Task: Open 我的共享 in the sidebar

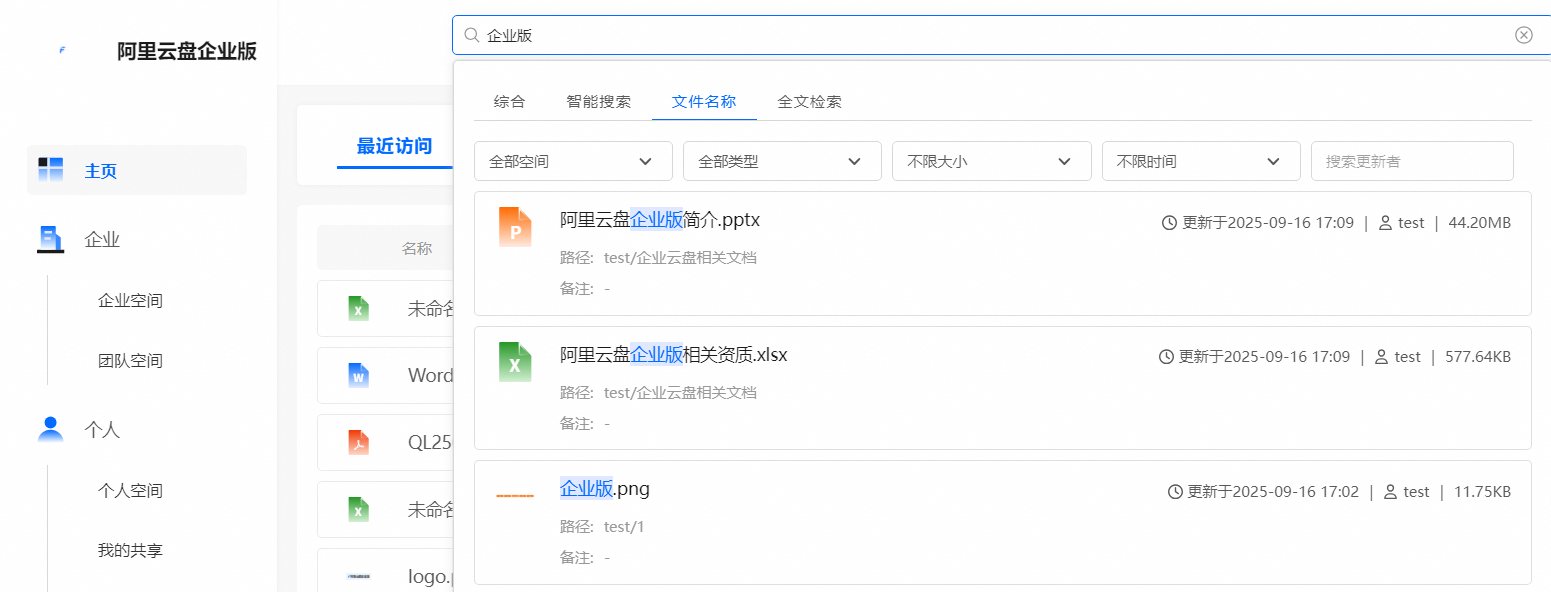Action: tap(130, 550)
